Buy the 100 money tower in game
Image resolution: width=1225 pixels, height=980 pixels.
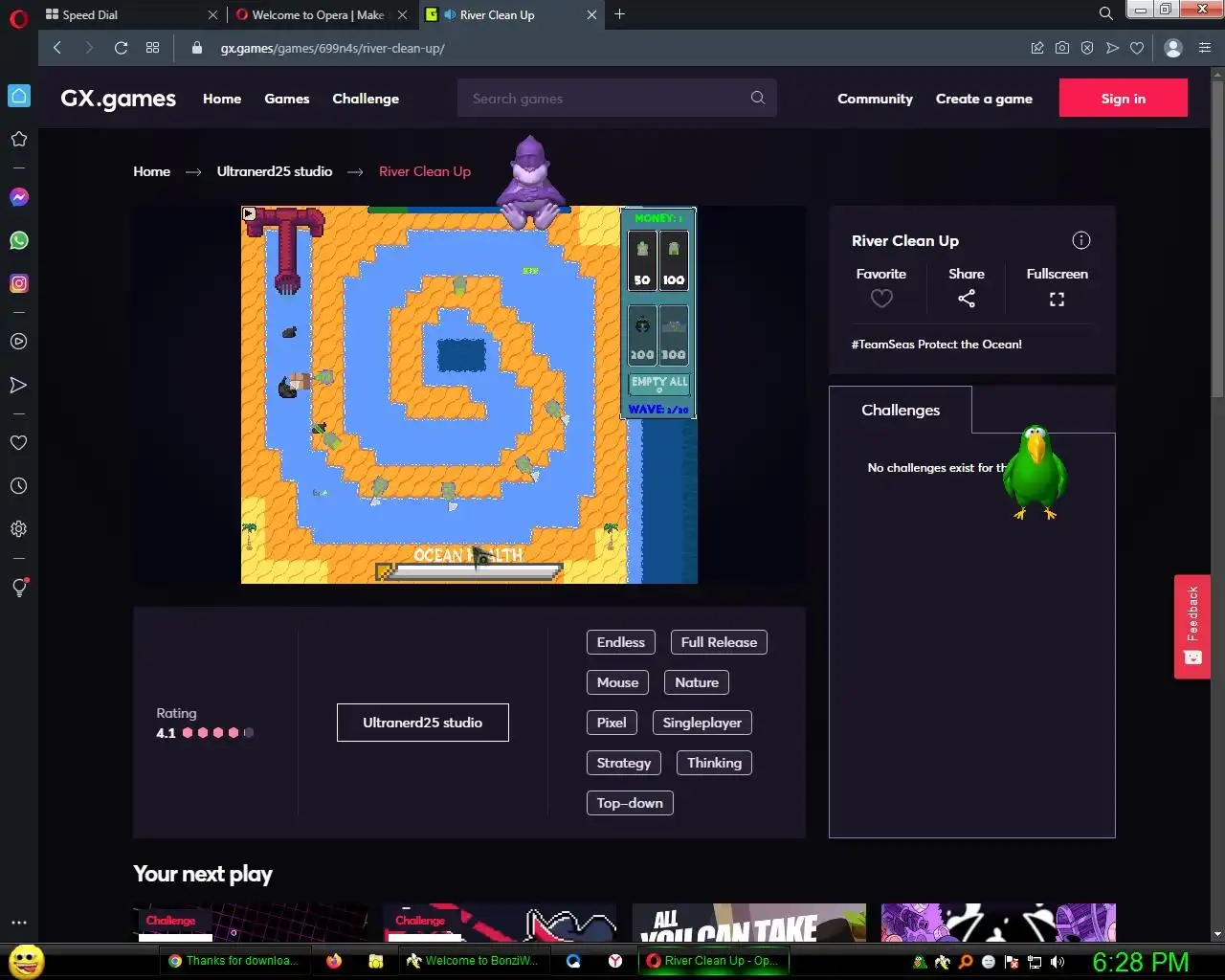[x=674, y=259]
